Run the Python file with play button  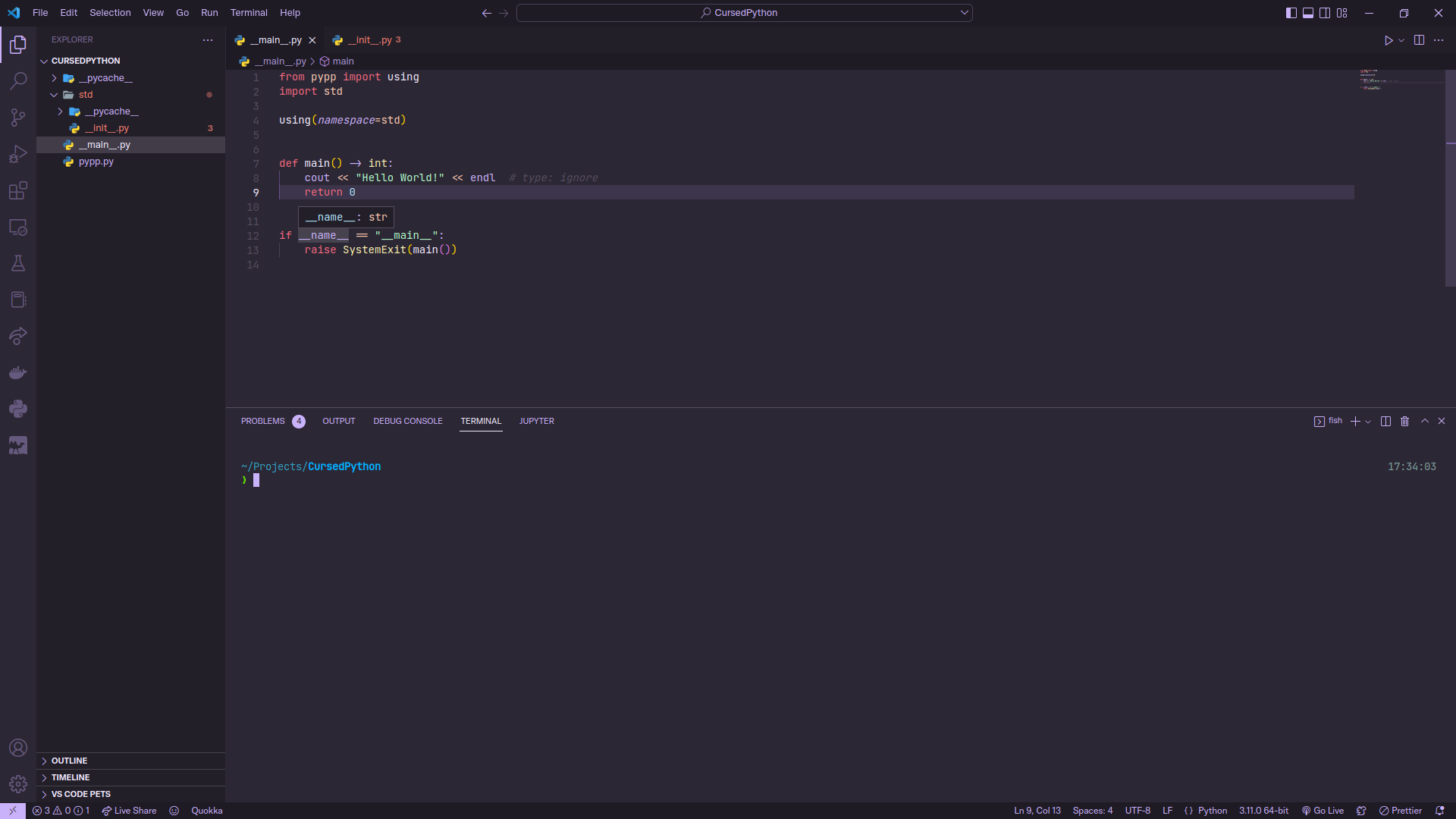point(1389,40)
